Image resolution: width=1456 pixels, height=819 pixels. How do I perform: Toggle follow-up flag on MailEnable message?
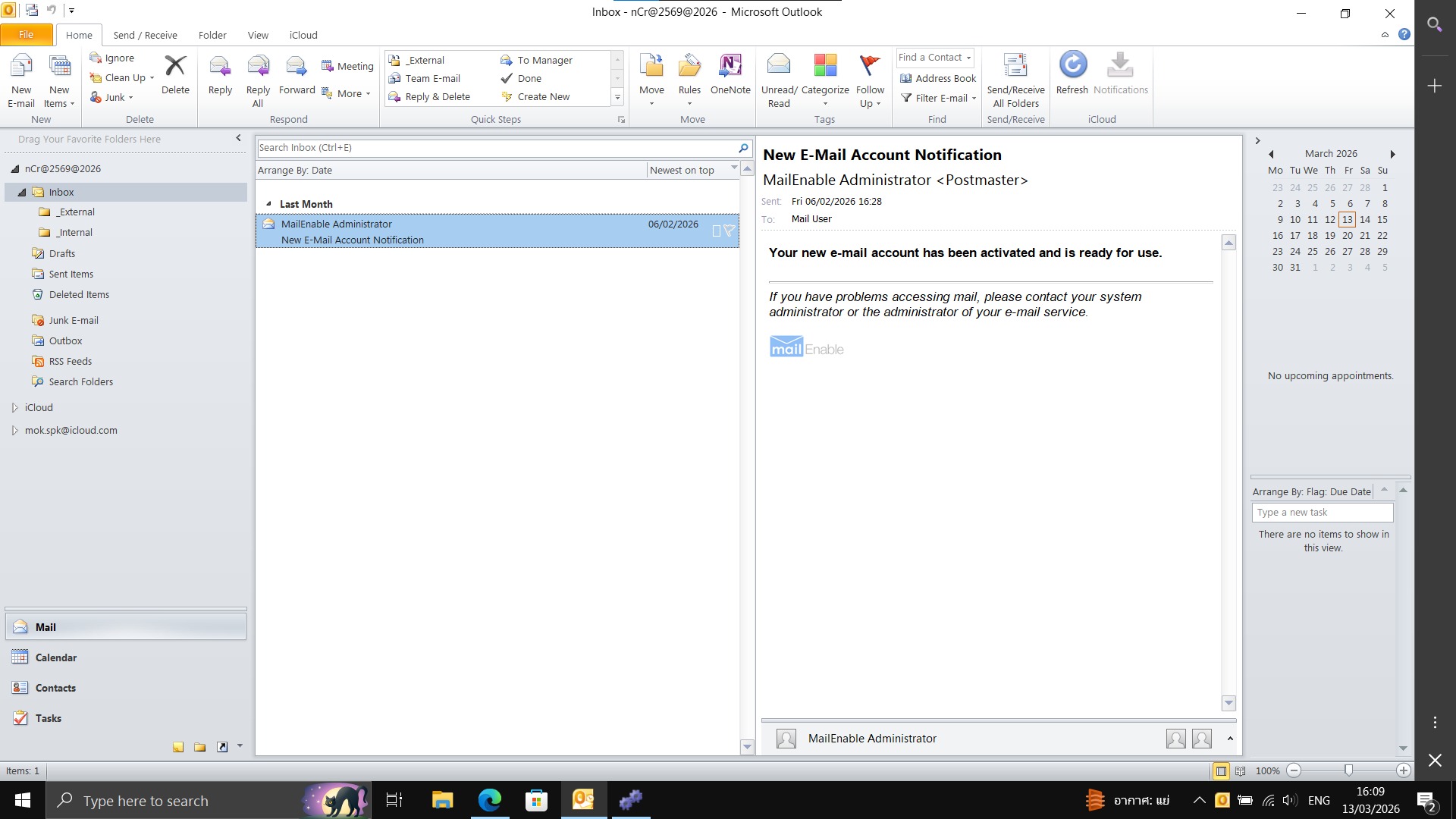(729, 231)
